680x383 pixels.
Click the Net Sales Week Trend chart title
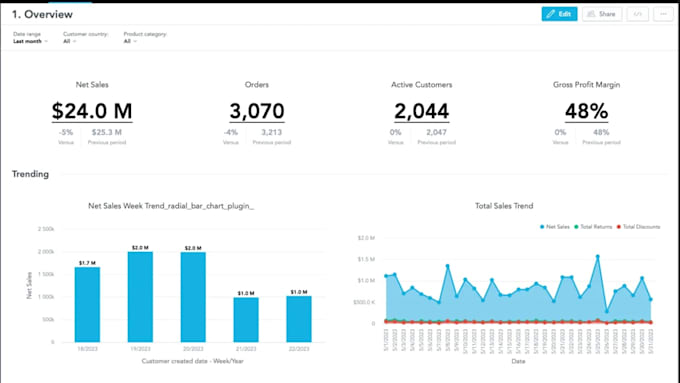click(171, 206)
